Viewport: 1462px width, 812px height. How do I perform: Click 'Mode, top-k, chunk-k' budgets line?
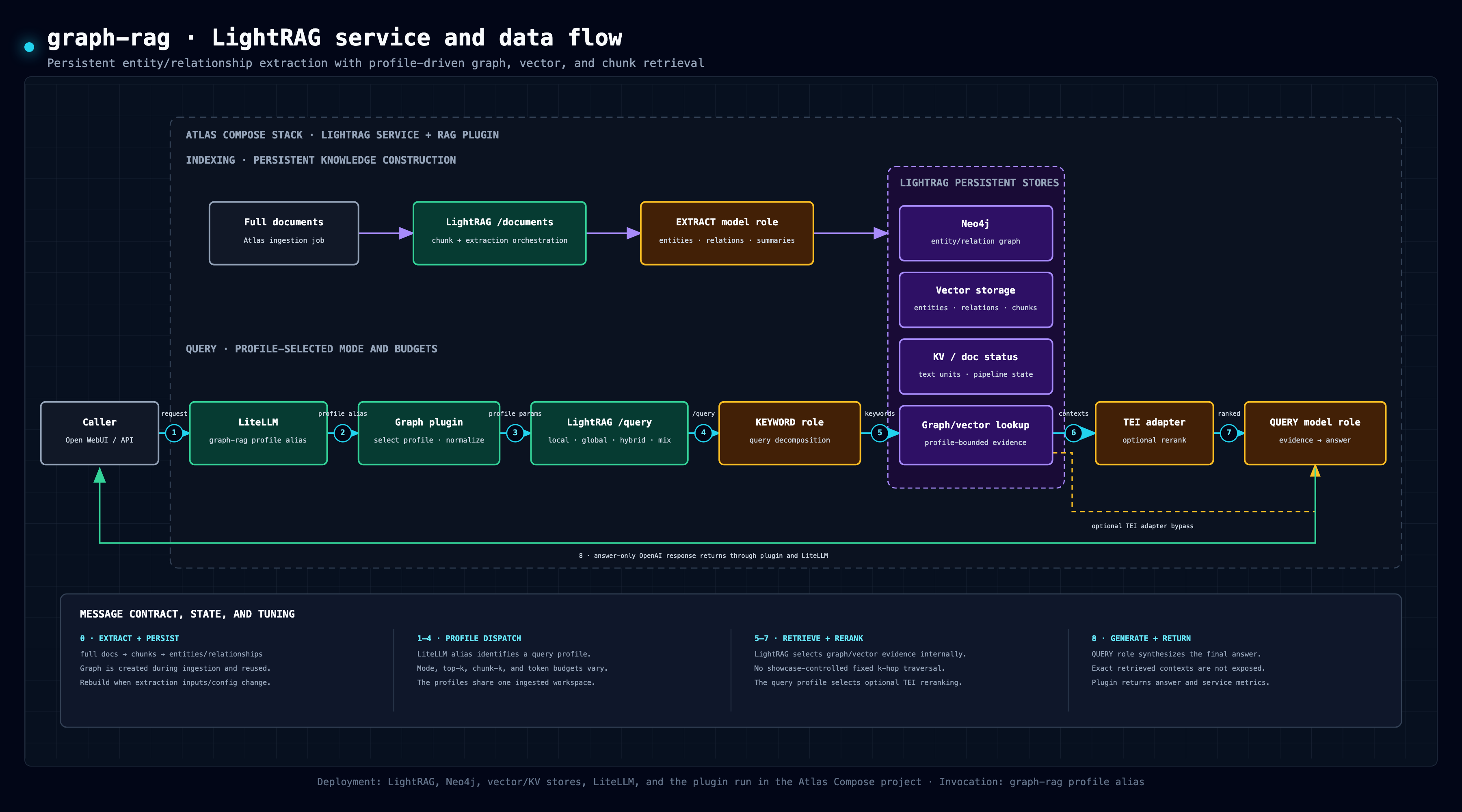(x=513, y=668)
